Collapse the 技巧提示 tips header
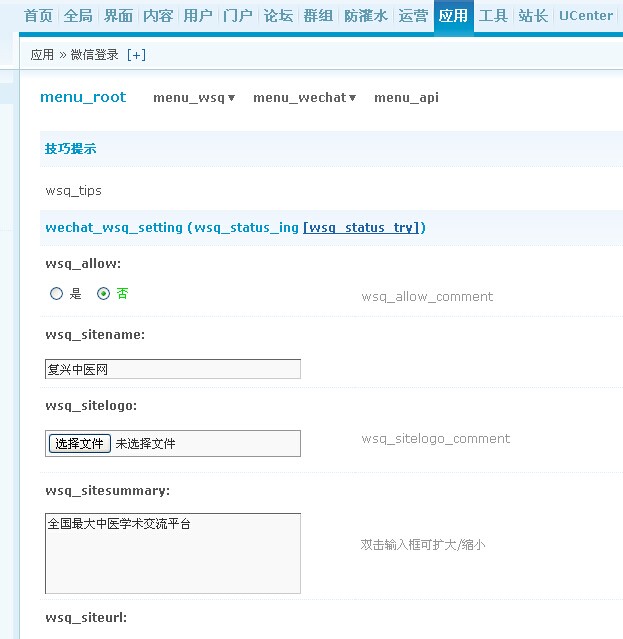The width and height of the screenshot is (623, 639). (x=70, y=149)
